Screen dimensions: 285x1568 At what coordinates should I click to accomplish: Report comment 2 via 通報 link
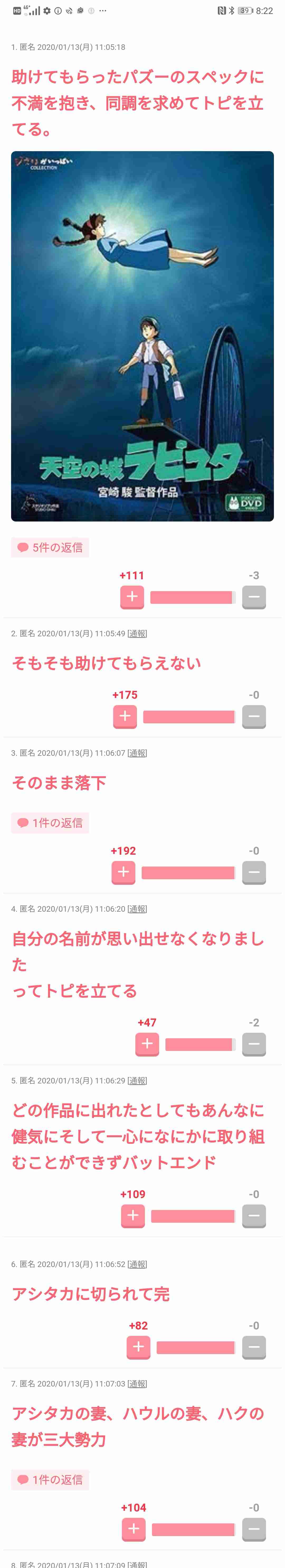(x=137, y=633)
